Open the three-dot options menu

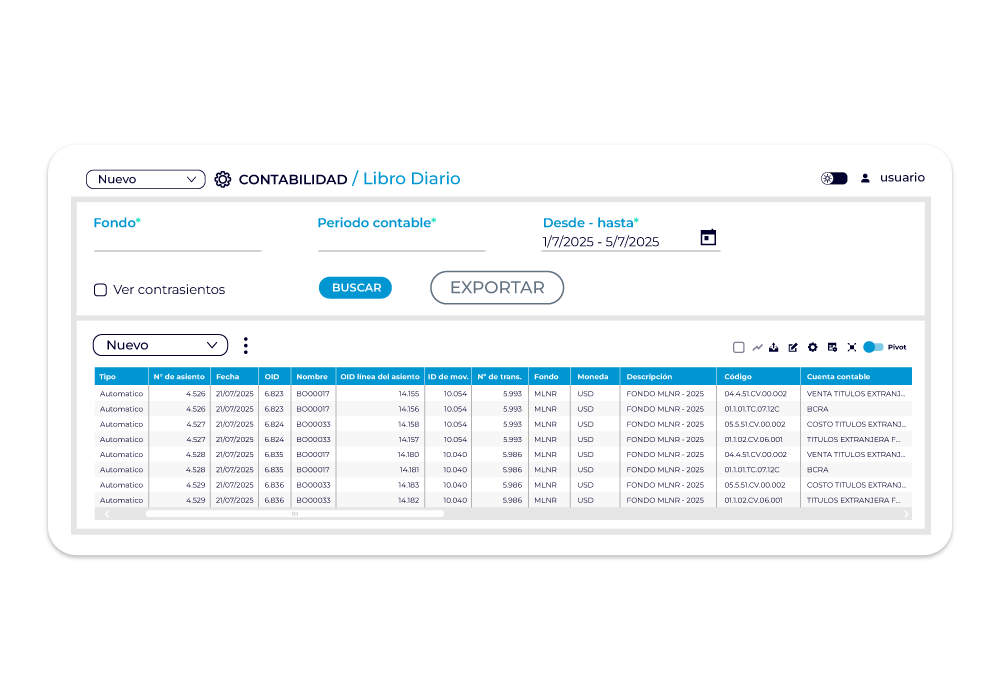point(245,345)
